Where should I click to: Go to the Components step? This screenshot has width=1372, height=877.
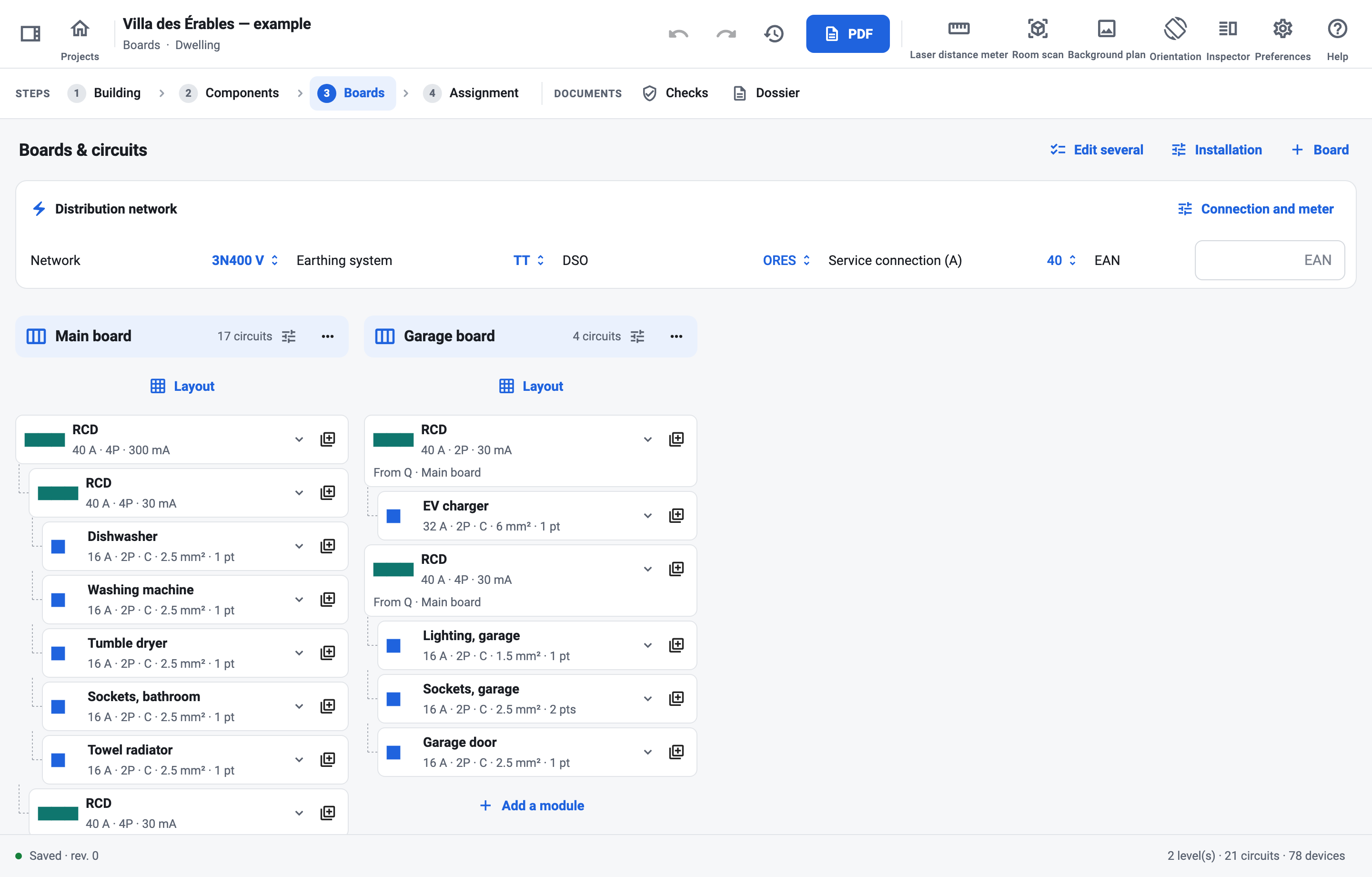[229, 93]
